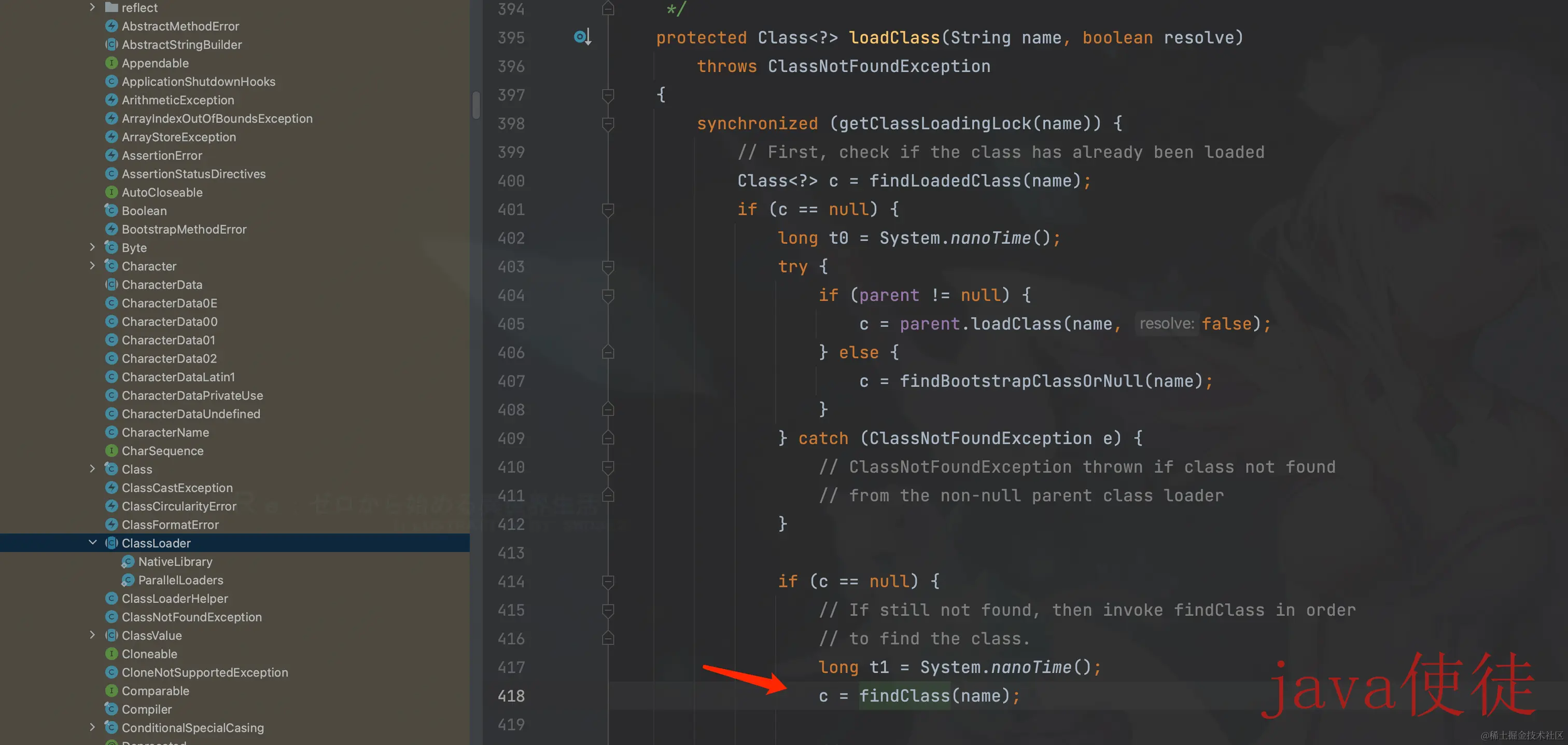Expand the Character class node

coord(92,266)
